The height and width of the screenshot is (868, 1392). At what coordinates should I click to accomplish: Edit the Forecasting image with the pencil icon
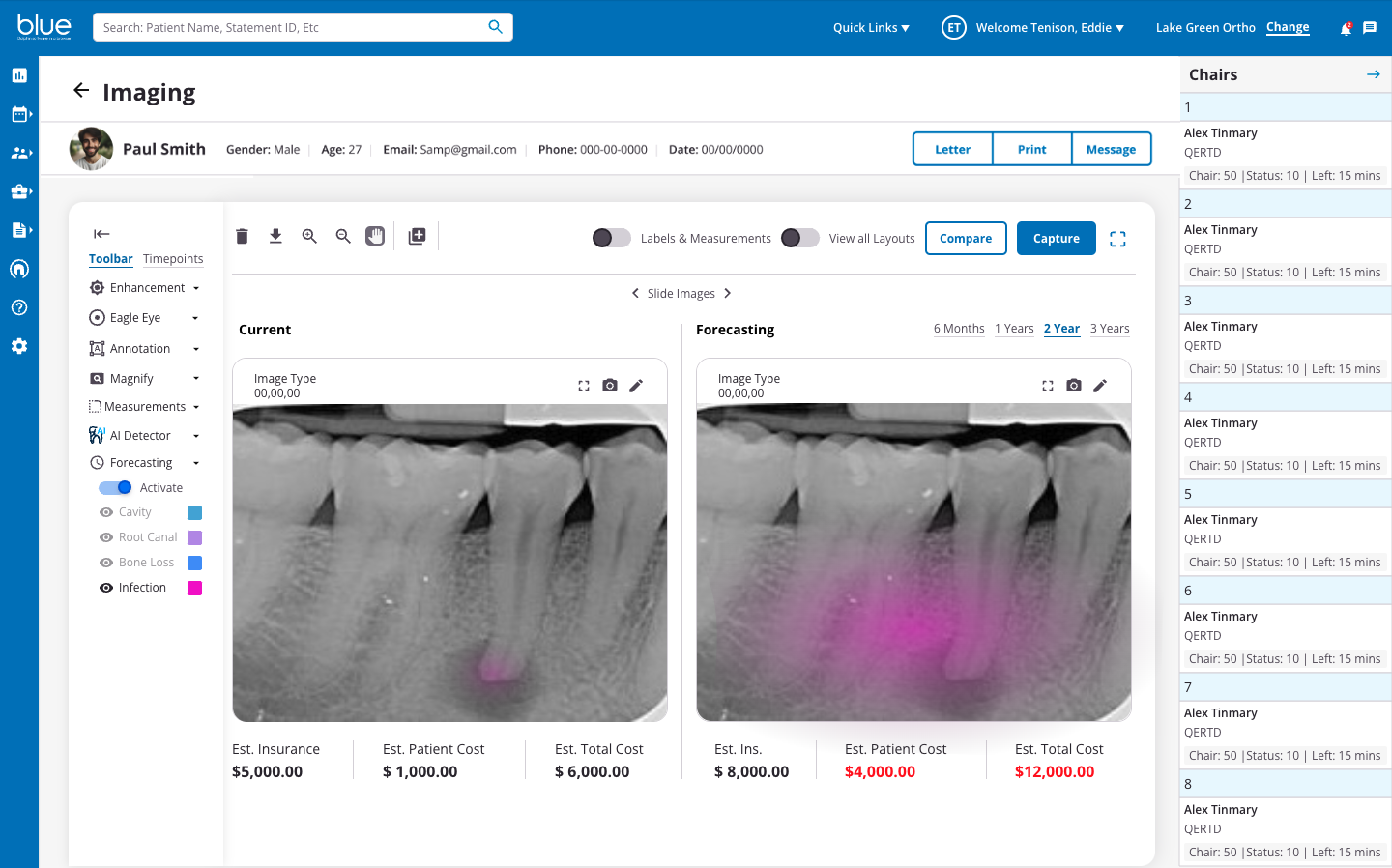click(1100, 386)
